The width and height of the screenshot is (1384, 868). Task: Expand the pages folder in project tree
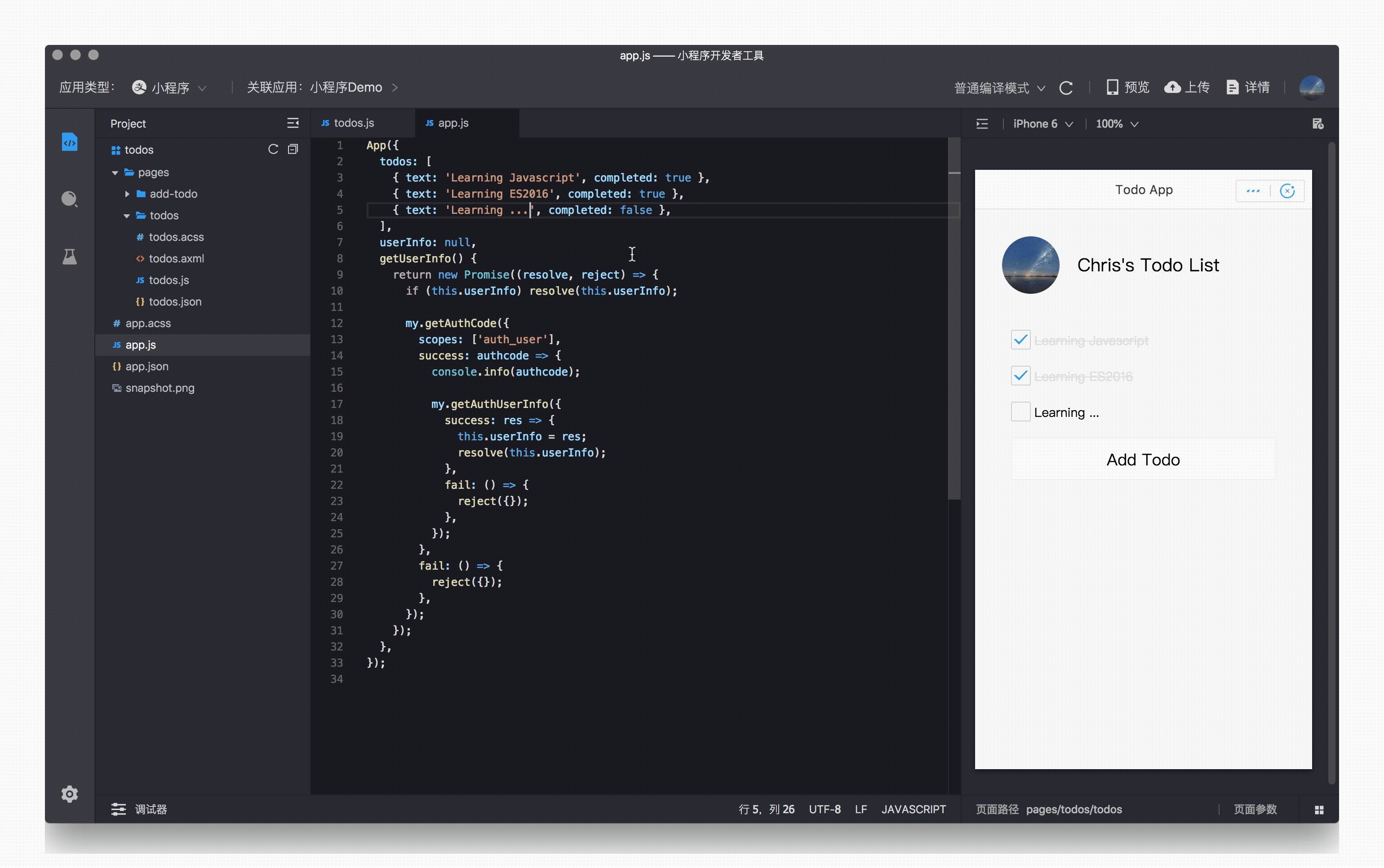tap(119, 171)
